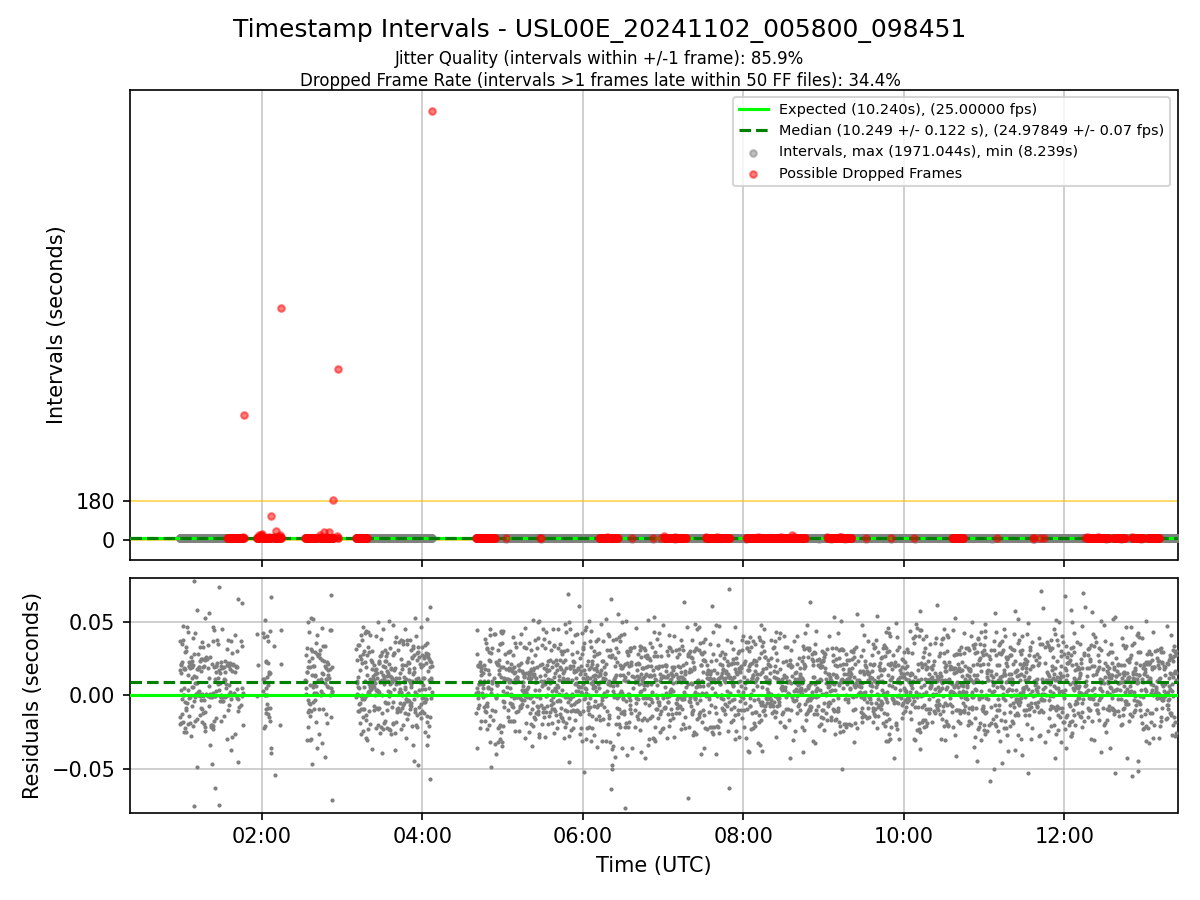The height and width of the screenshot is (900, 1200).
Task: Click the red dropped-frame point on the 180 line
Action: tap(333, 500)
